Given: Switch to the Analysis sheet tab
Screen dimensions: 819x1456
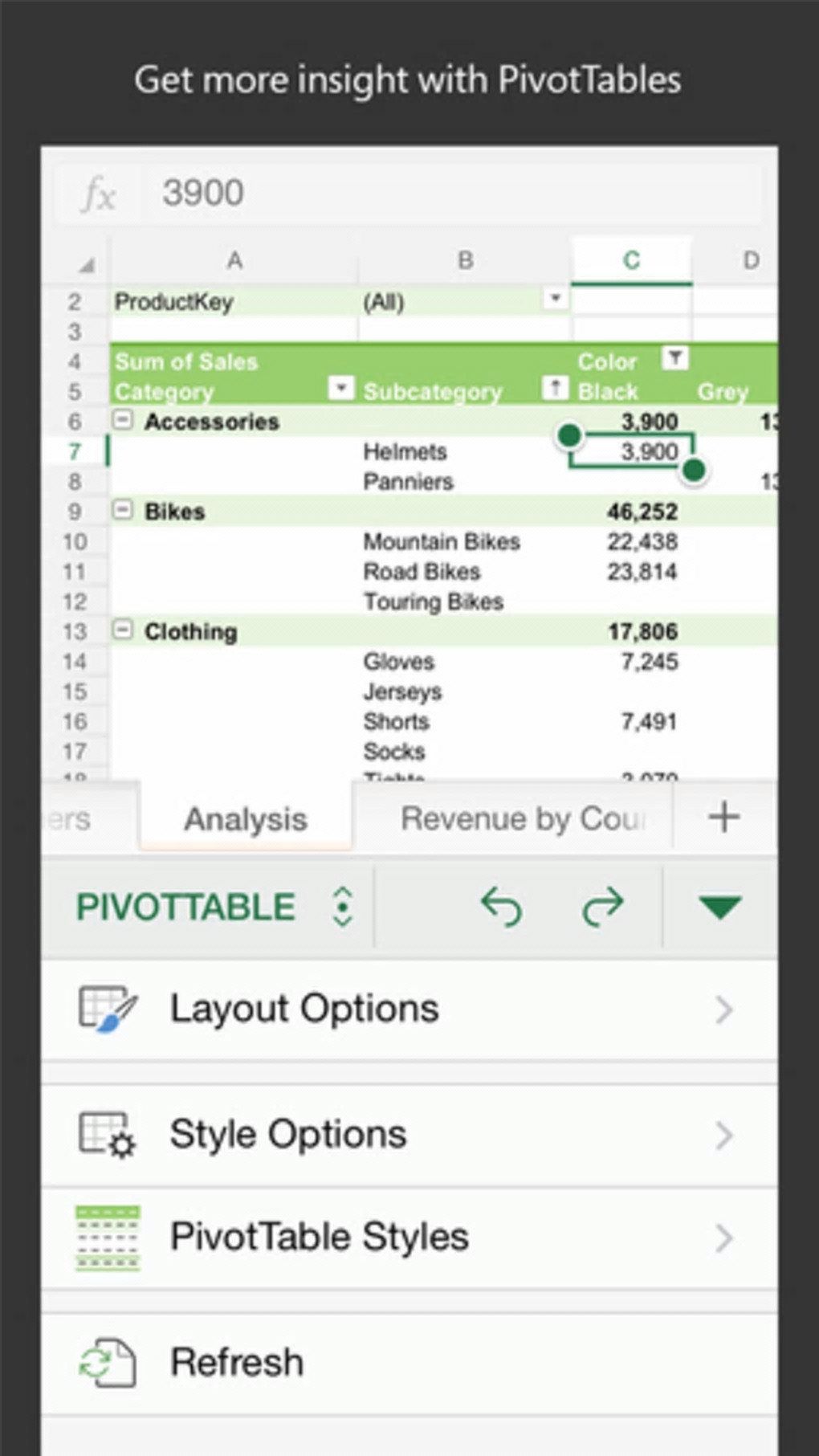Looking at the screenshot, I should (246, 819).
